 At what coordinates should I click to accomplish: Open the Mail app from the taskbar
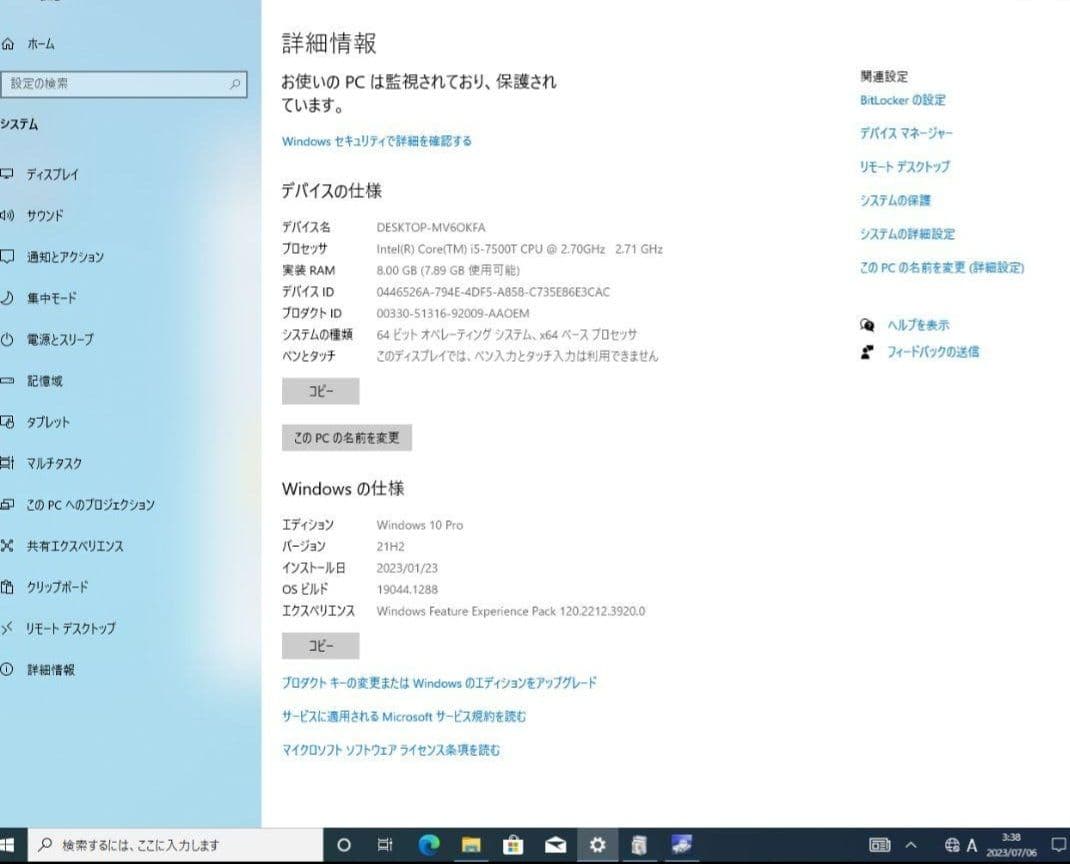[x=554, y=844]
